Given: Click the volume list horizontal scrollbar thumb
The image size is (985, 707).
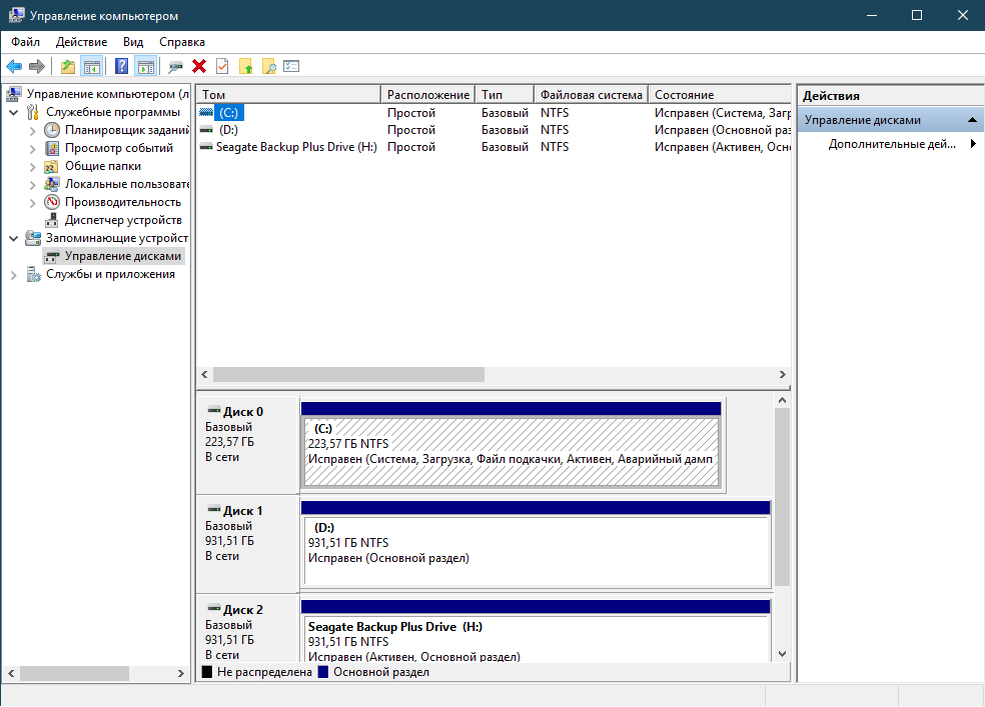Looking at the screenshot, I should click(349, 375).
